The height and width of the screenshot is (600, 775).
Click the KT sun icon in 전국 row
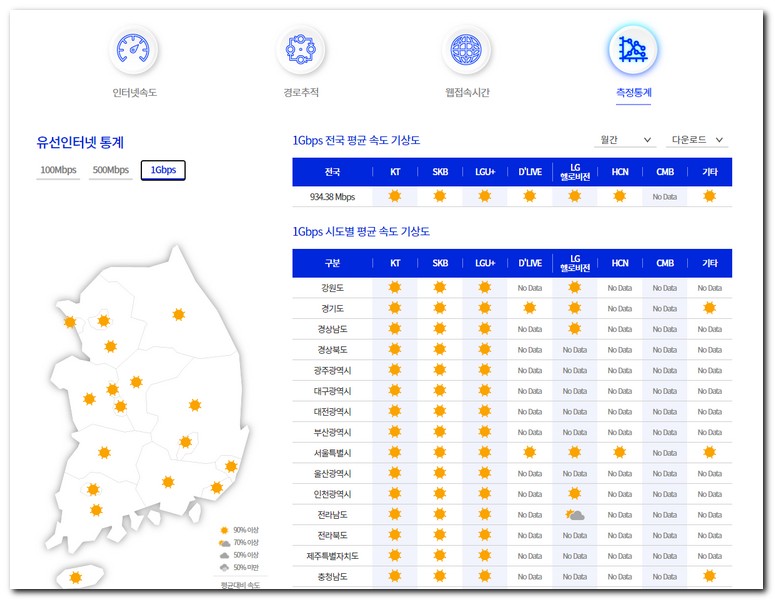point(395,196)
